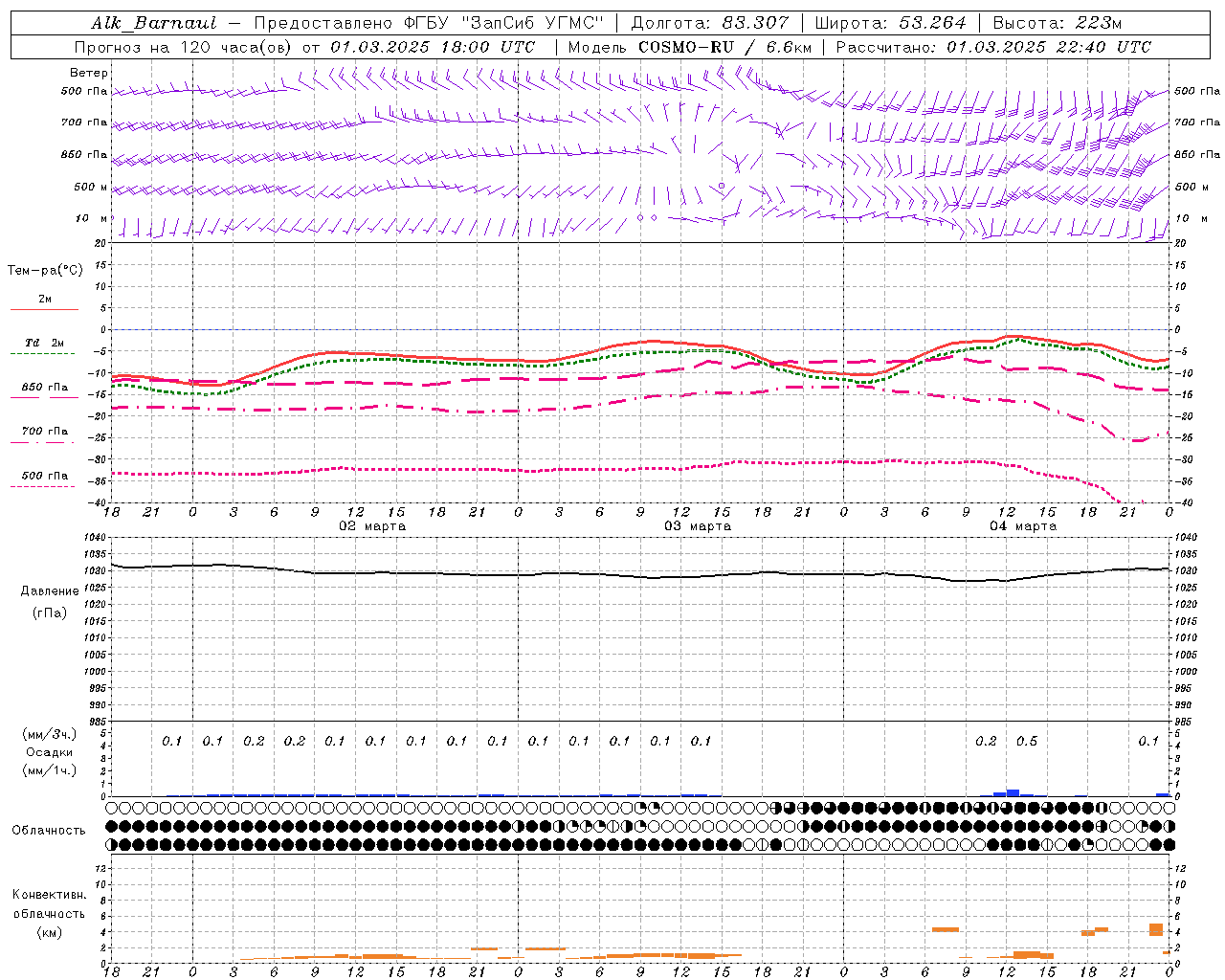Click the '02 марта' date label

[372, 526]
